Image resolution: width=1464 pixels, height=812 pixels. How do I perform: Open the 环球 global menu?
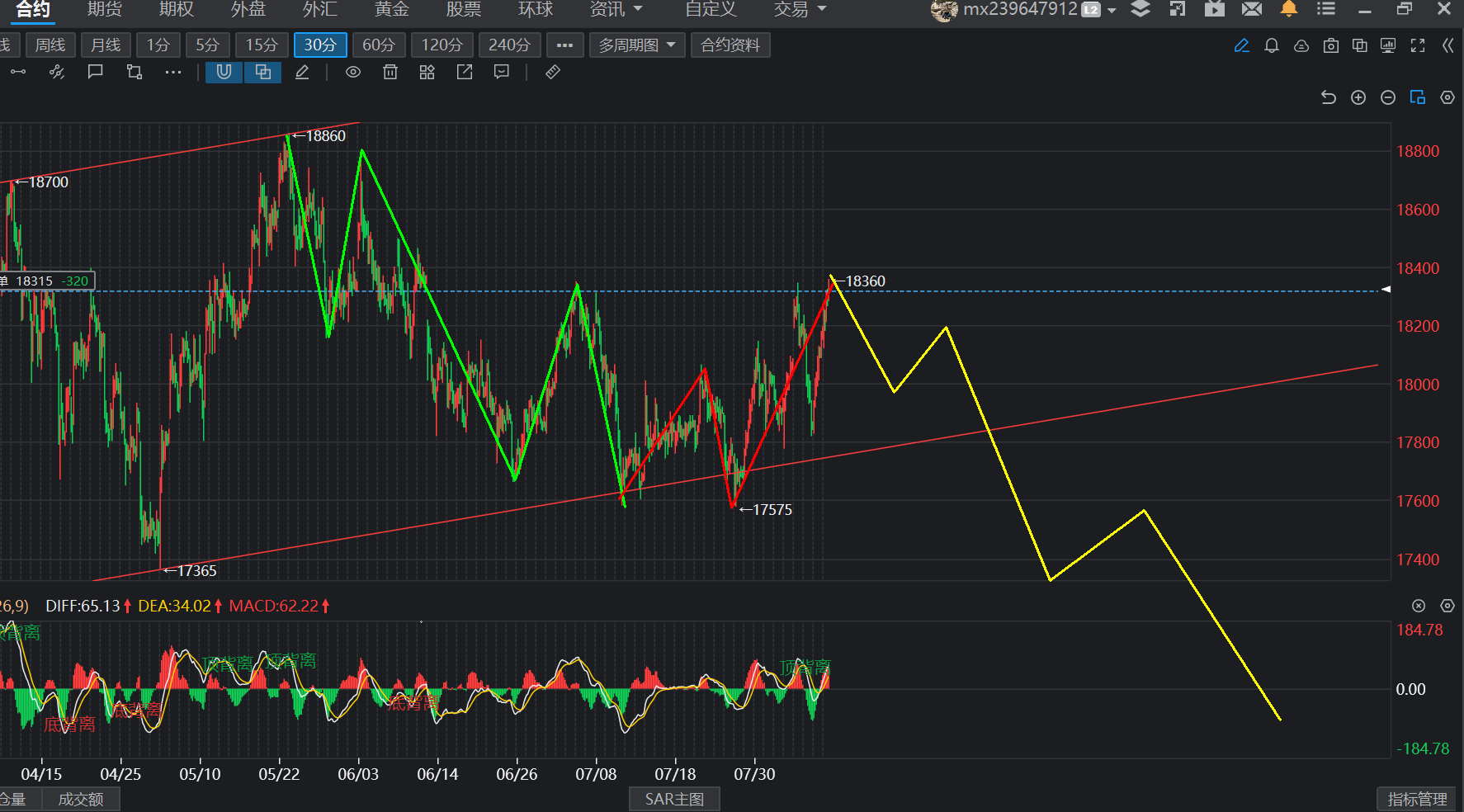[536, 9]
